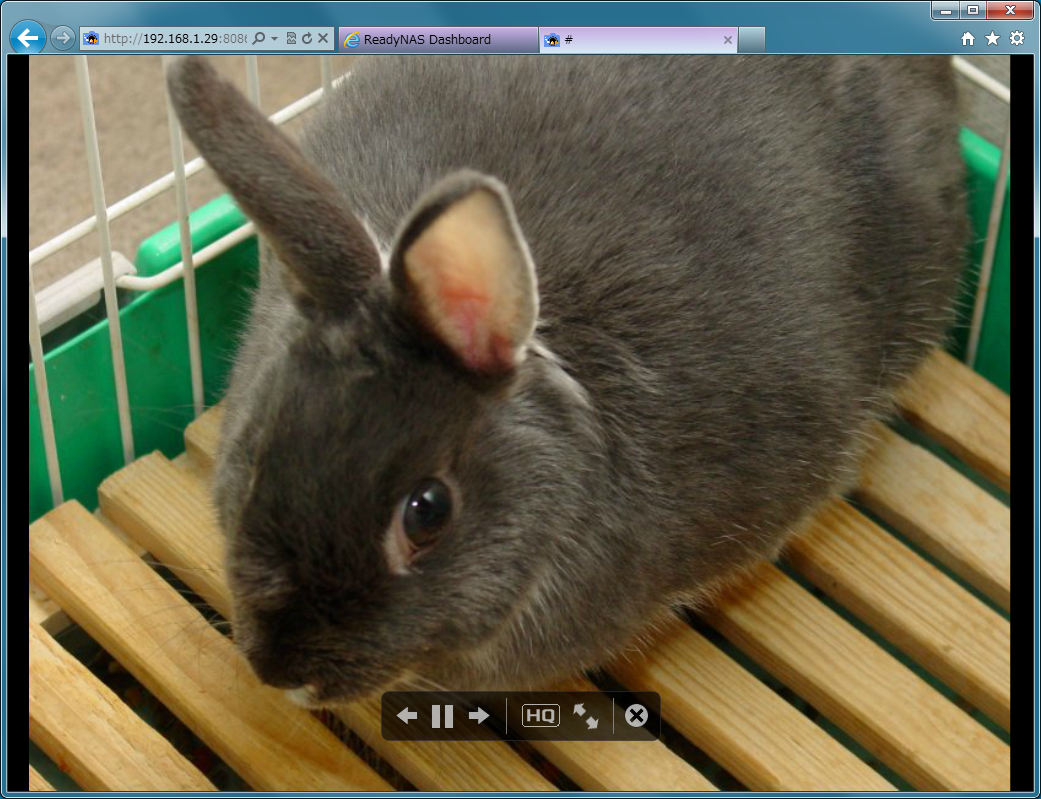The image size is (1041, 799).
Task: Close the slideshow viewer overlay
Action: pos(636,716)
